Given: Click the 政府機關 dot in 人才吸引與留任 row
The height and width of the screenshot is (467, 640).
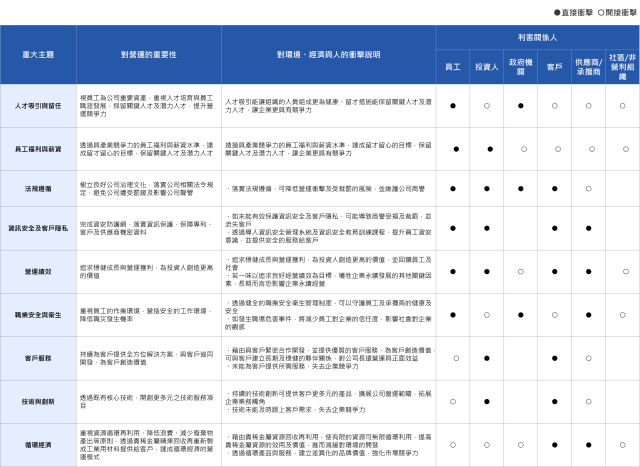Looking at the screenshot, I should click(x=520, y=105).
